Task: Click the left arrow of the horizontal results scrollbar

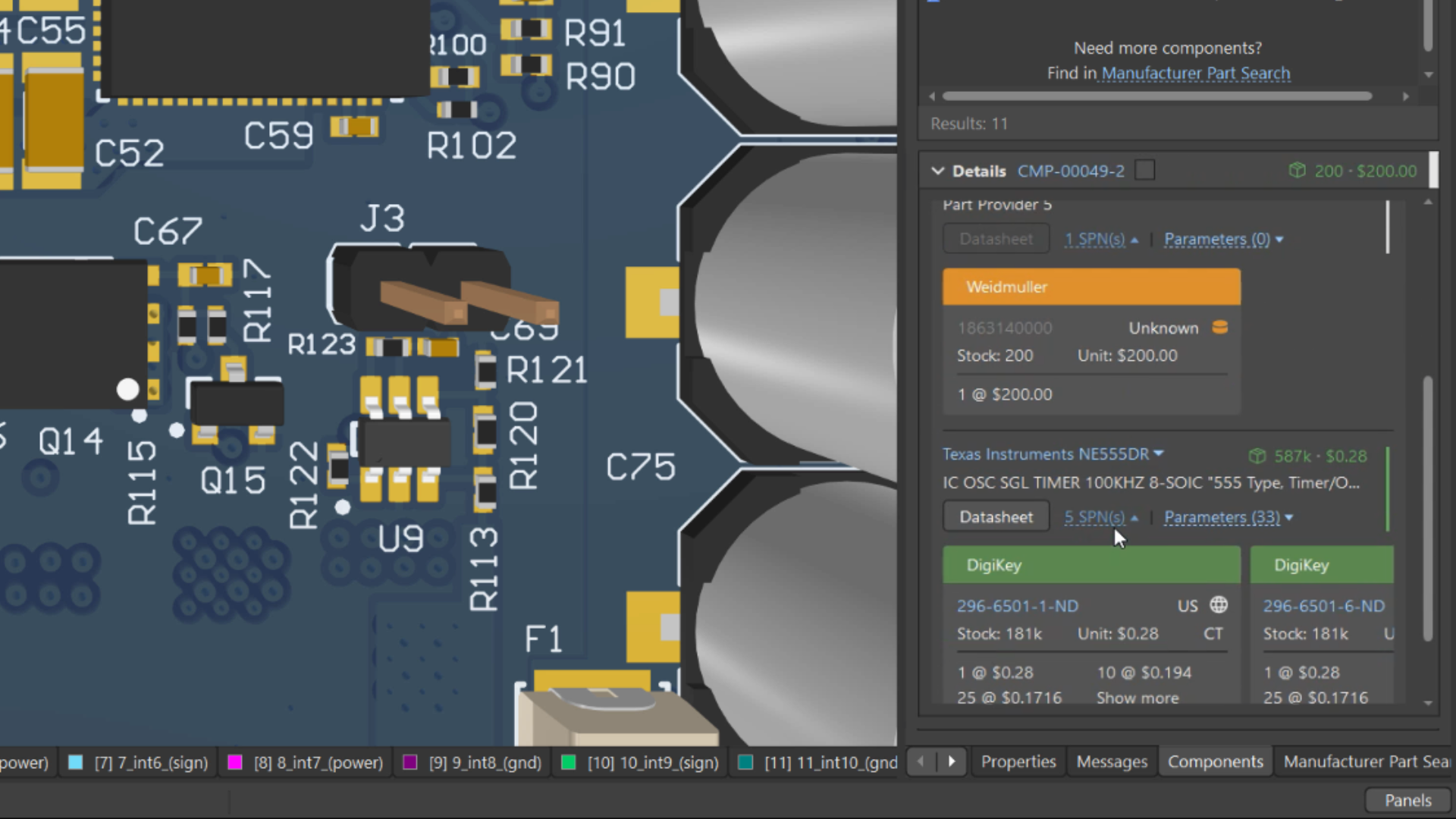Action: pyautogui.click(x=933, y=96)
